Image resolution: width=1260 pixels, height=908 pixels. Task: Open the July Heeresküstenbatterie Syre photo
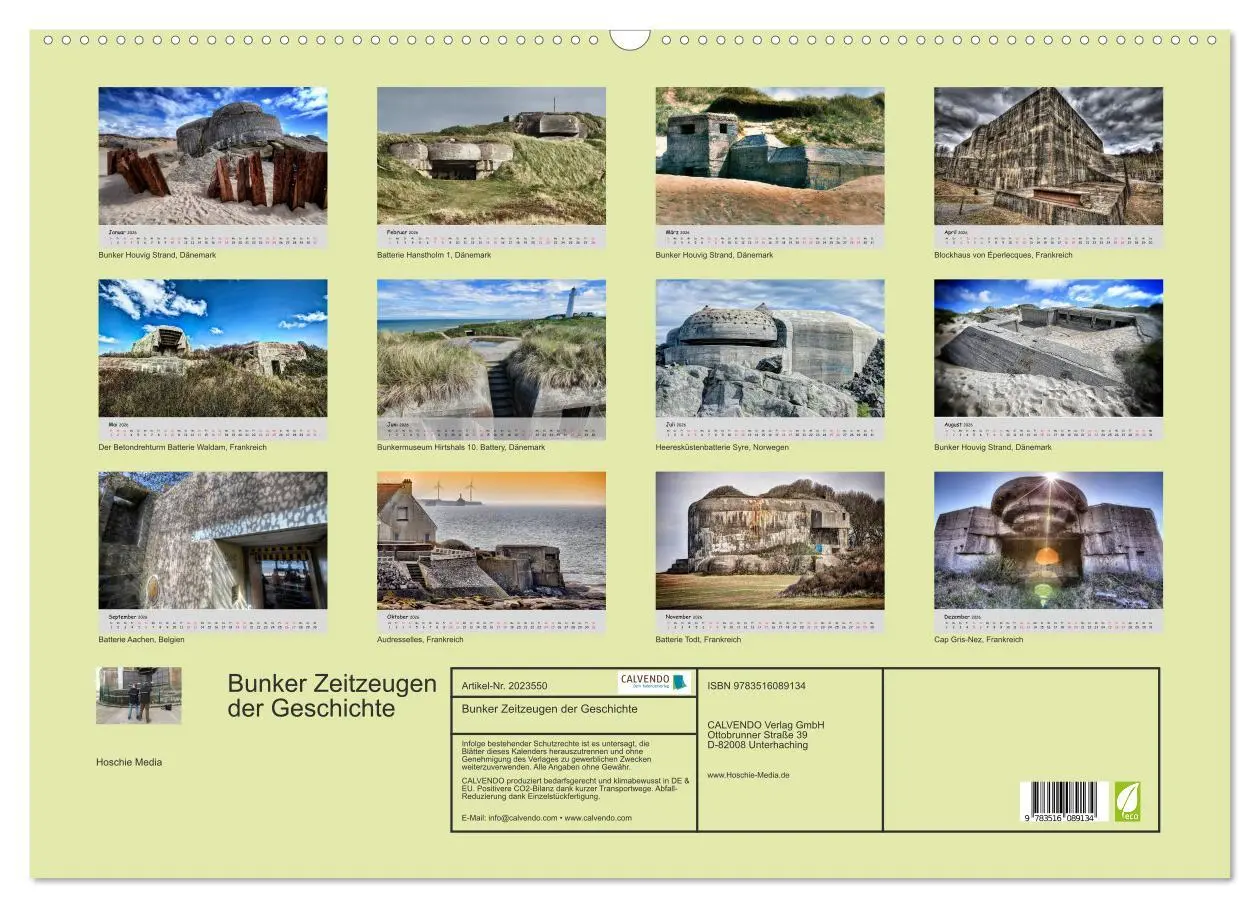tap(770, 348)
